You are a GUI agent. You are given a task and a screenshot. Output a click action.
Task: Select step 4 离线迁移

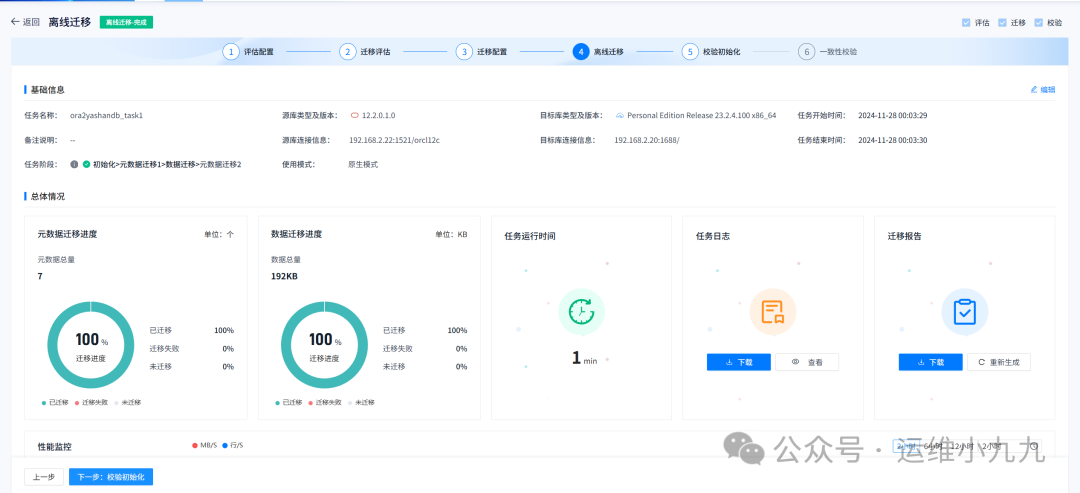coord(598,52)
